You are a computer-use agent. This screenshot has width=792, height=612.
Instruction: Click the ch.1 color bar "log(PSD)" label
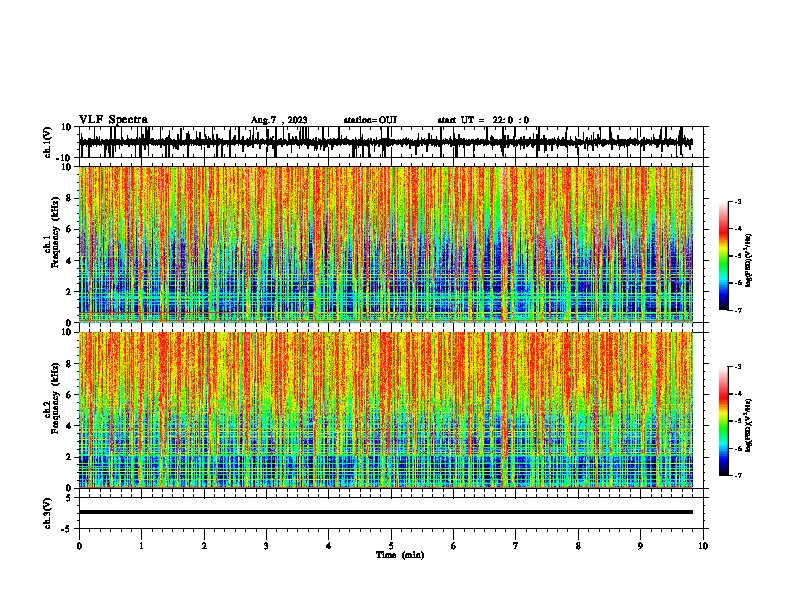749,261
